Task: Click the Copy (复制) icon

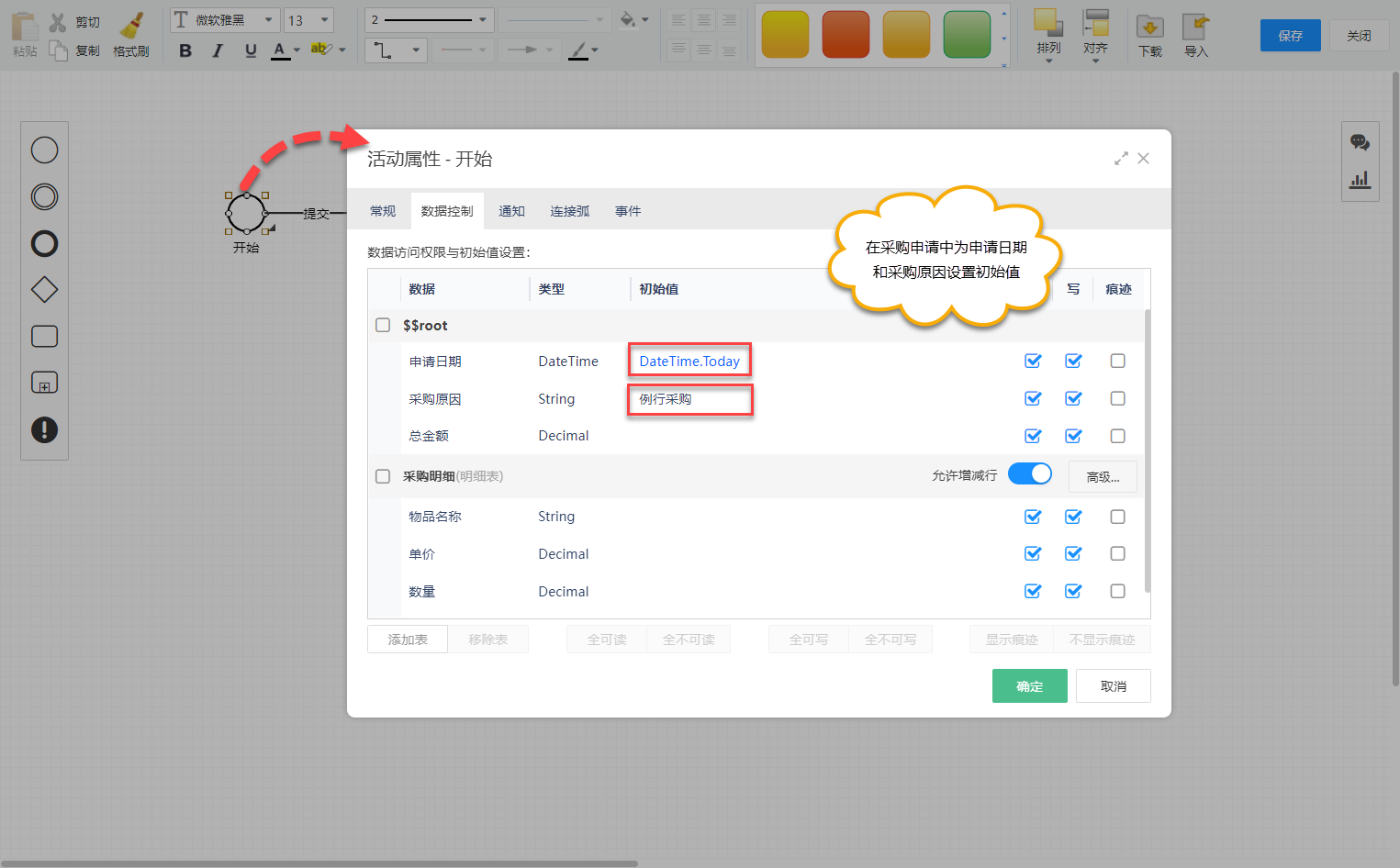Action: click(58, 50)
